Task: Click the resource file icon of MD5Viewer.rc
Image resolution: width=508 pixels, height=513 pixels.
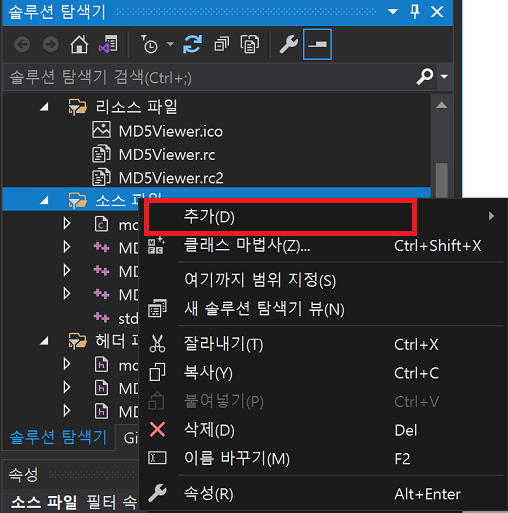Action: tap(101, 154)
